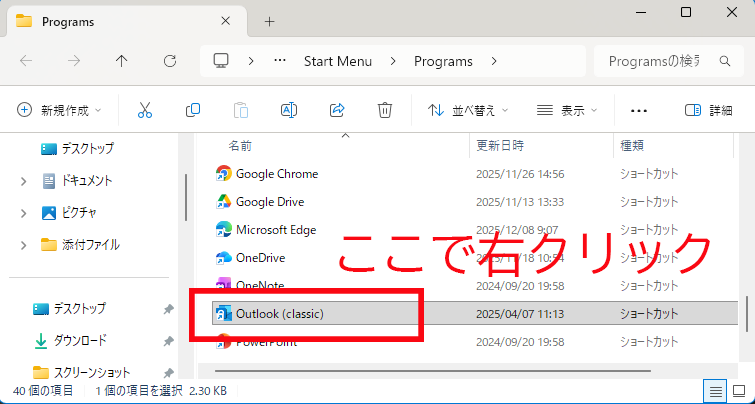Click the PC monitor icon in address bar
755x404 pixels.
(x=221, y=61)
